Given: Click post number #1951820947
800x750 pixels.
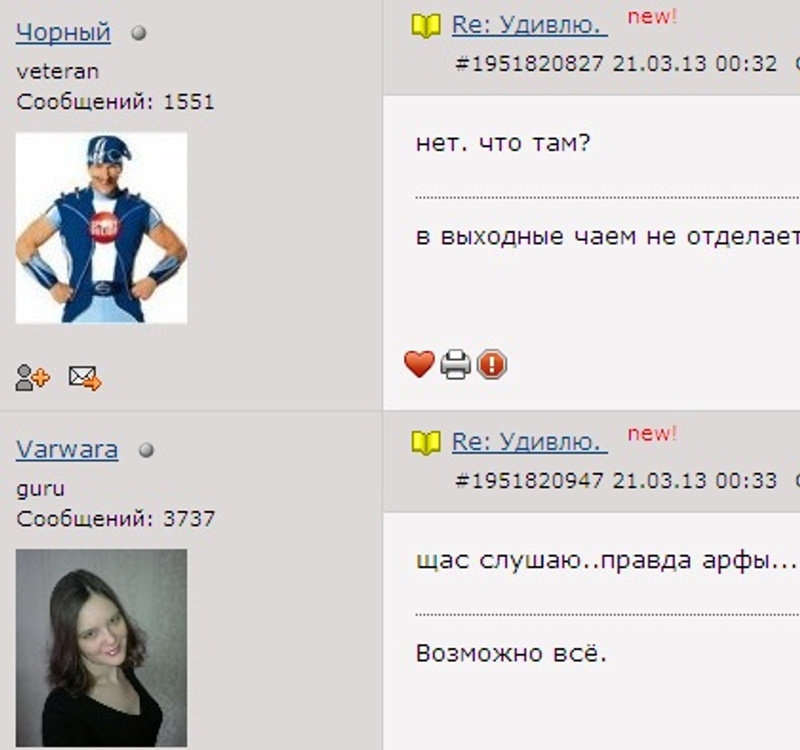Looking at the screenshot, I should [530, 481].
